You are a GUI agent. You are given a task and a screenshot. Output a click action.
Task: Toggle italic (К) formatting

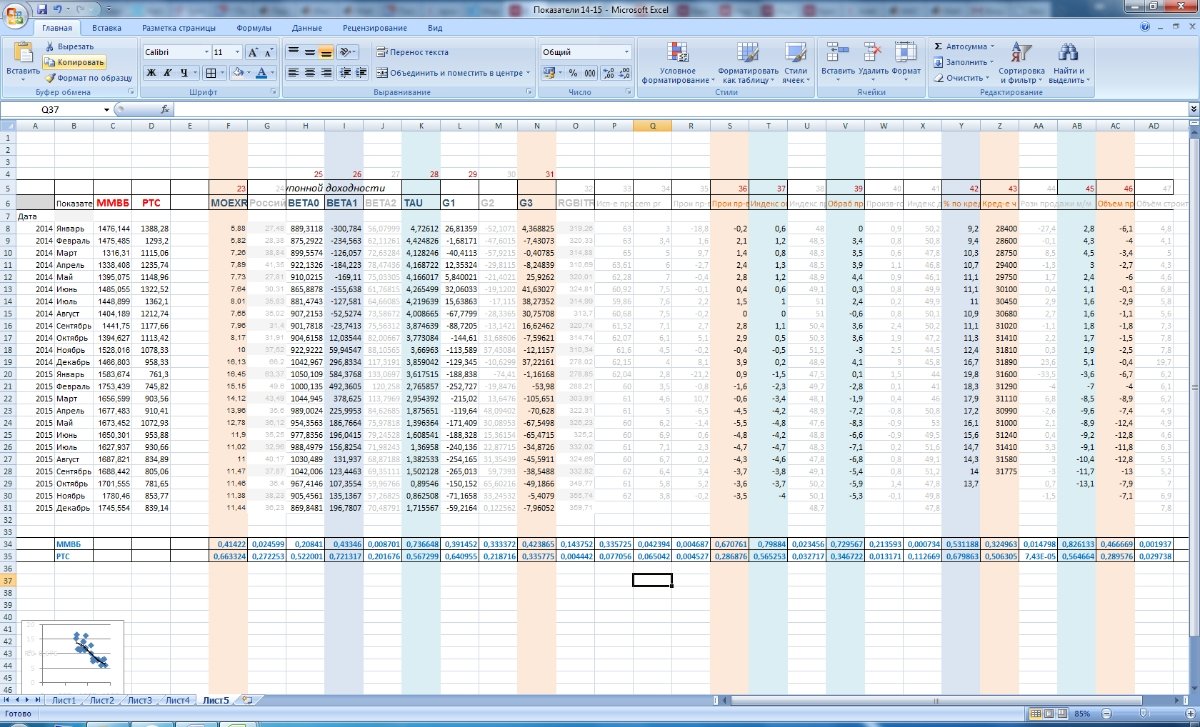tap(168, 73)
